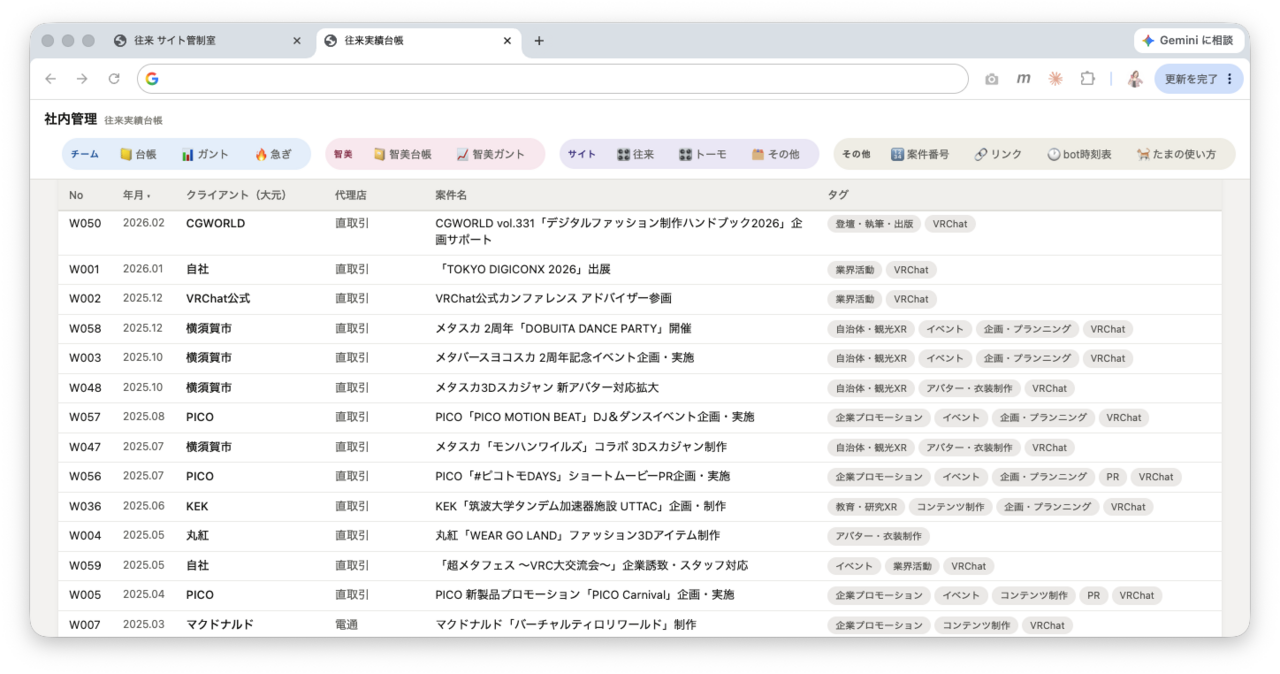Select CGWORLD client cell
Viewport: 1280px width, 674px height.
[215, 224]
